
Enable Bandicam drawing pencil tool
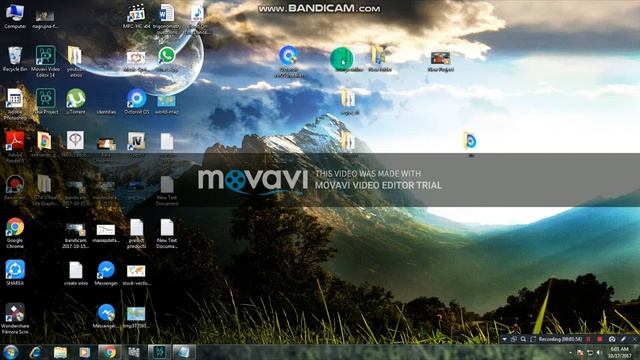coord(623,339)
